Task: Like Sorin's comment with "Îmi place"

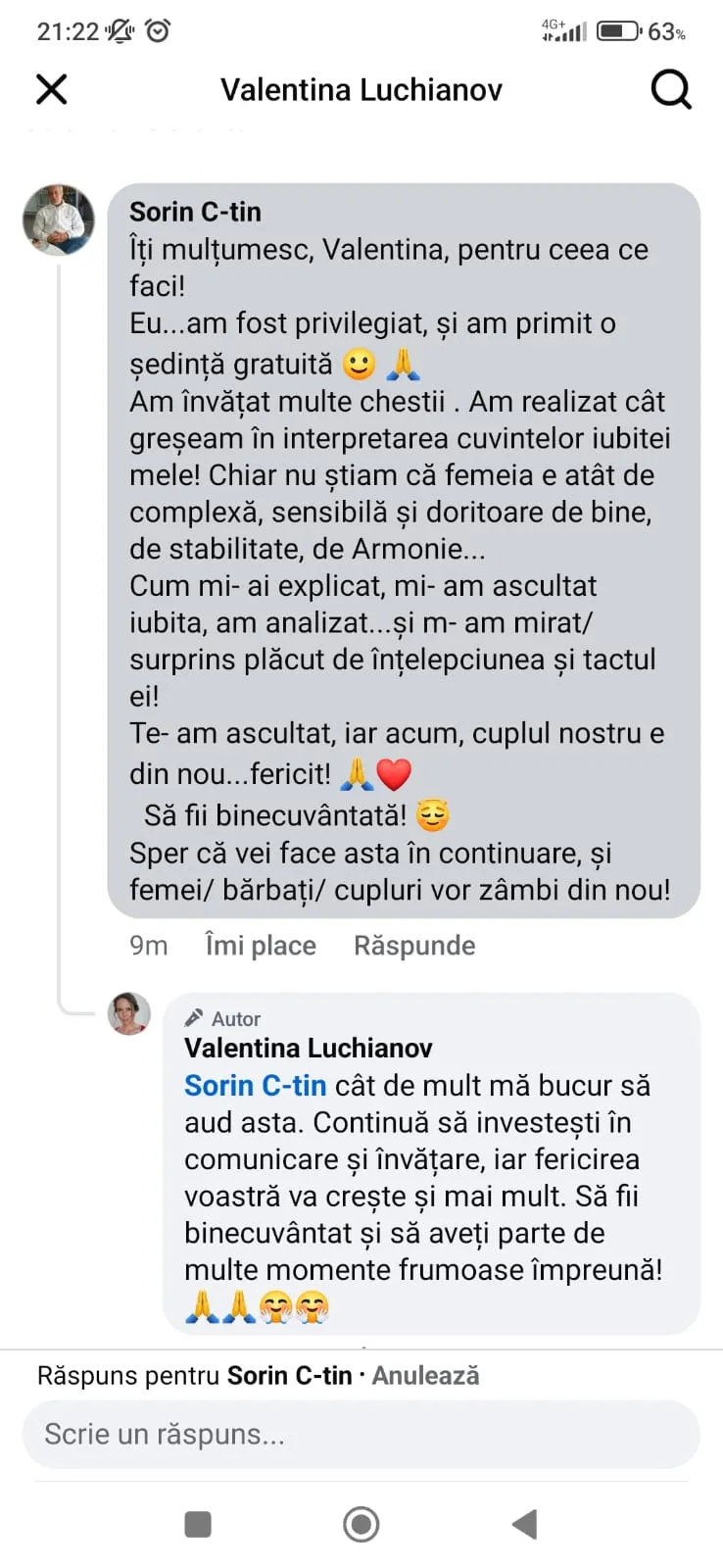Action: pos(261,946)
